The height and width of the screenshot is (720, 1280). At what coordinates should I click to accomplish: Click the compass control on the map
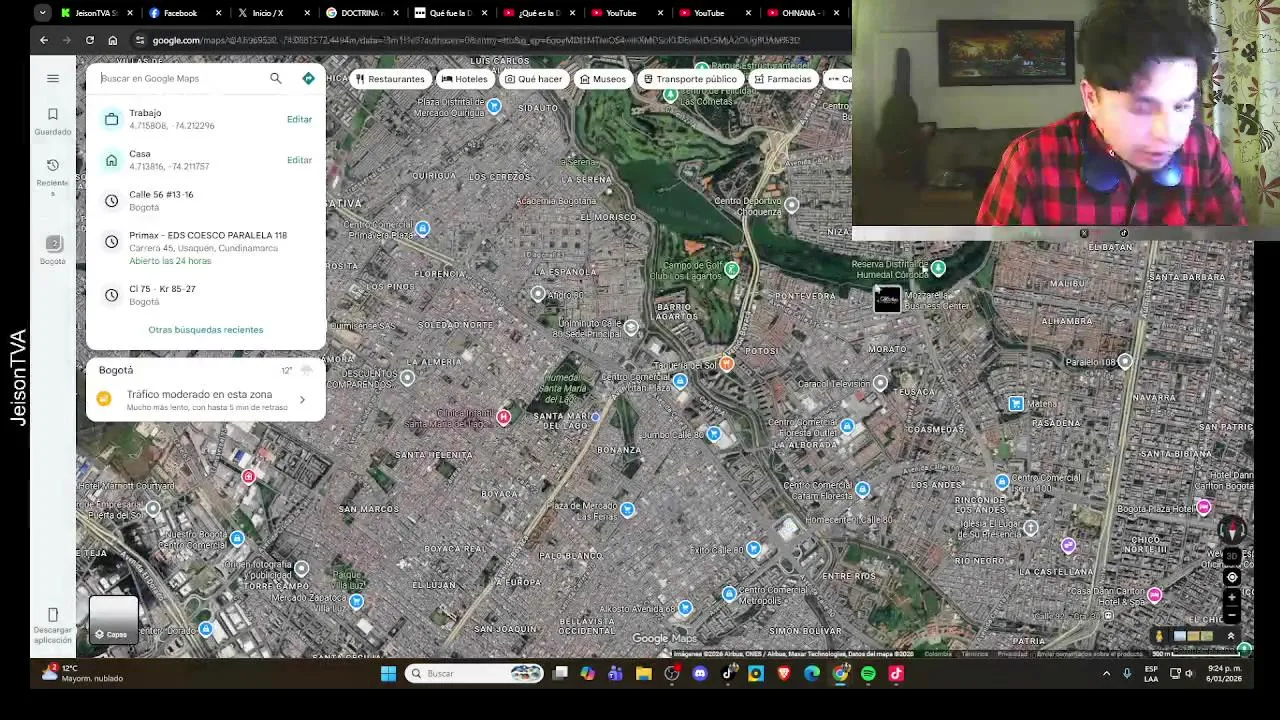point(1232,530)
